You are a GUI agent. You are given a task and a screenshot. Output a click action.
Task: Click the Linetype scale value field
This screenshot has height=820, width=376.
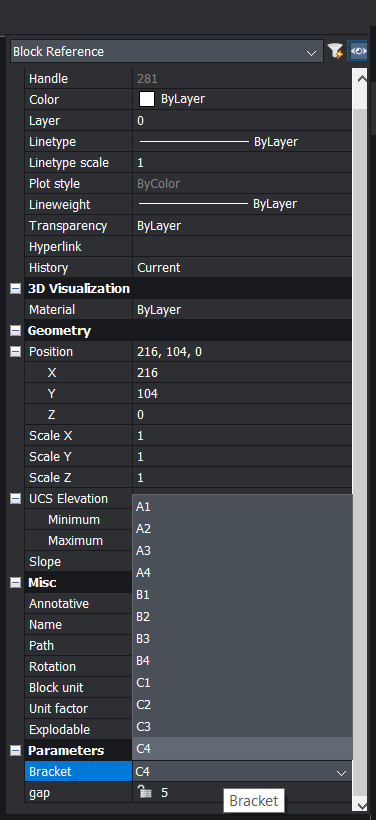pyautogui.click(x=242, y=163)
